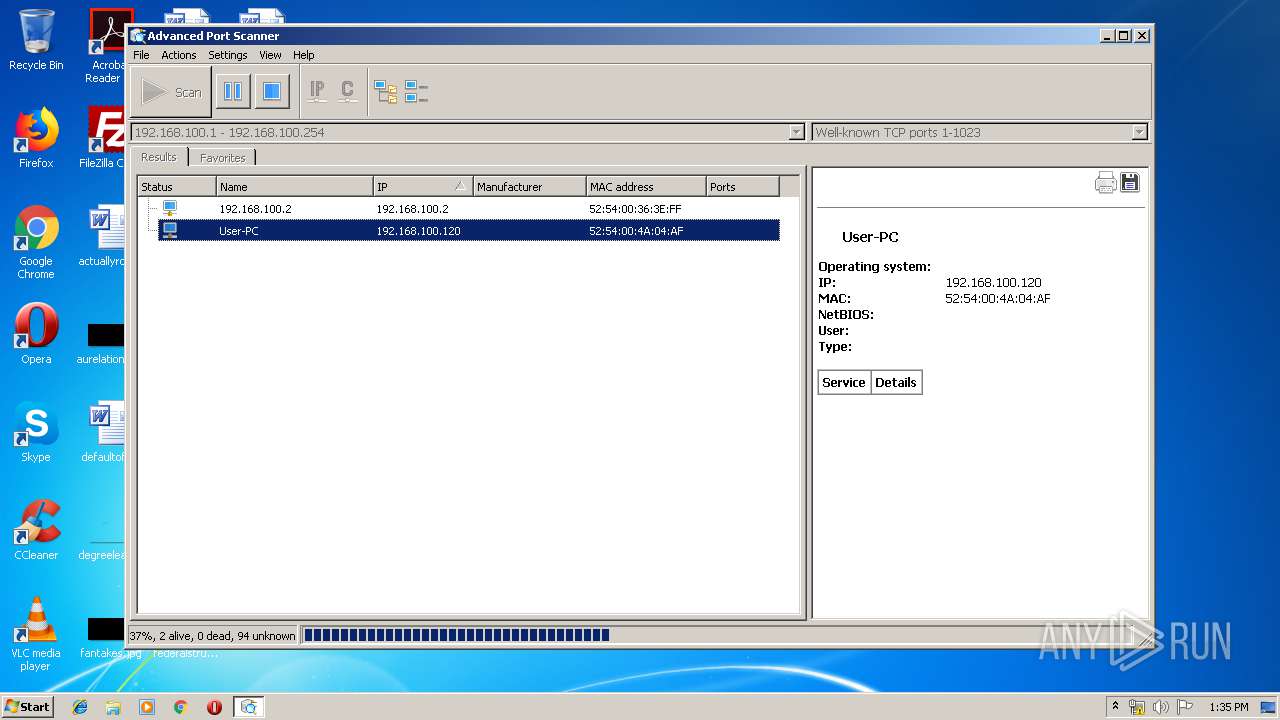This screenshot has height=720, width=1280.
Task: Click the taskbar clock 1:35 PM
Action: click(x=1228, y=707)
